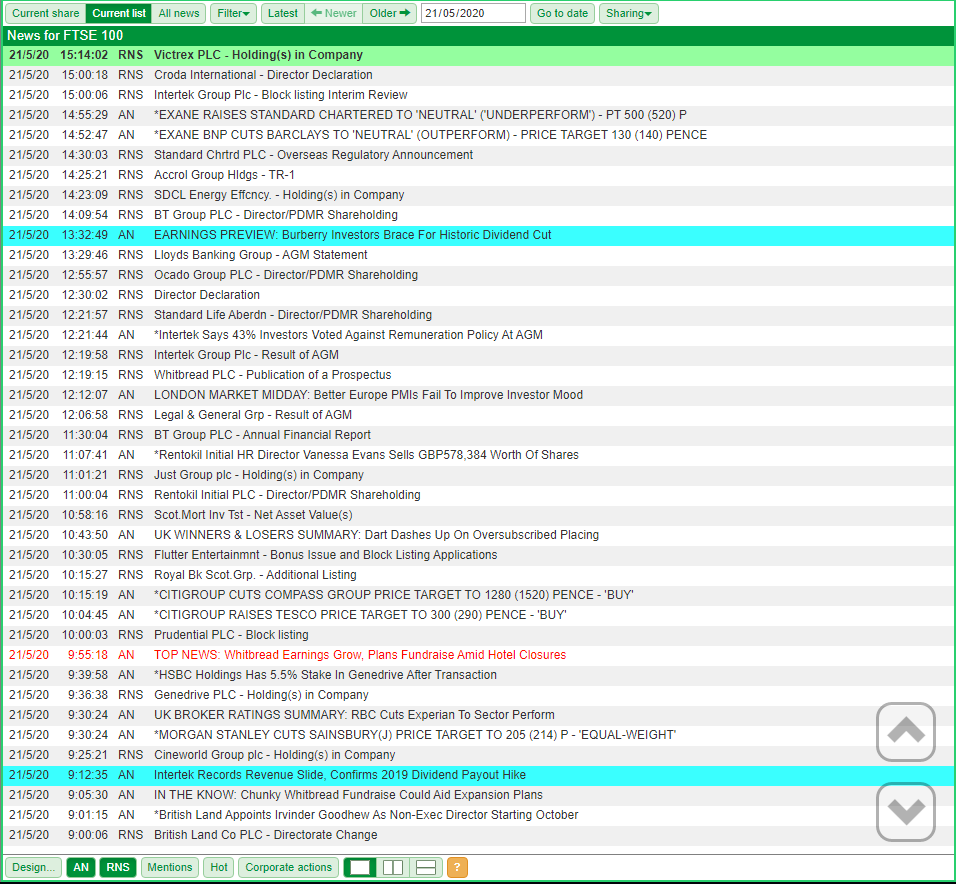Image resolution: width=956 pixels, height=884 pixels.
Task: Open the Filter dropdown
Action: coord(233,13)
